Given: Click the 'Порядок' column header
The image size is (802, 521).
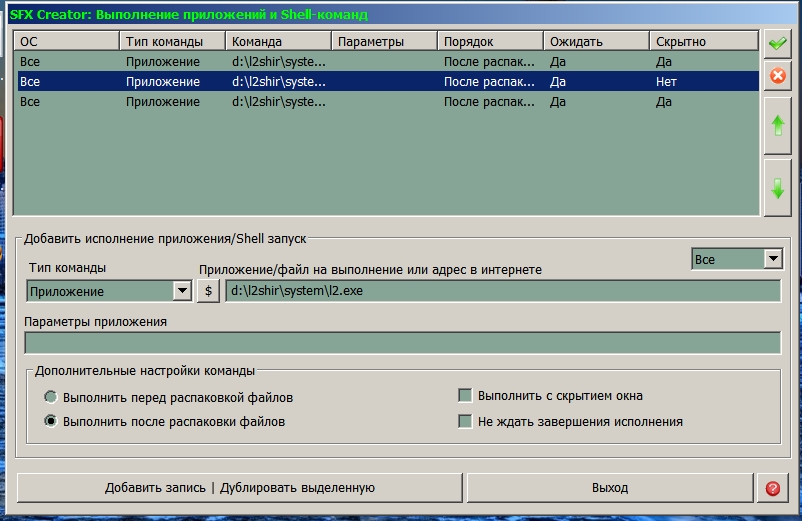Looking at the screenshot, I should [490, 42].
